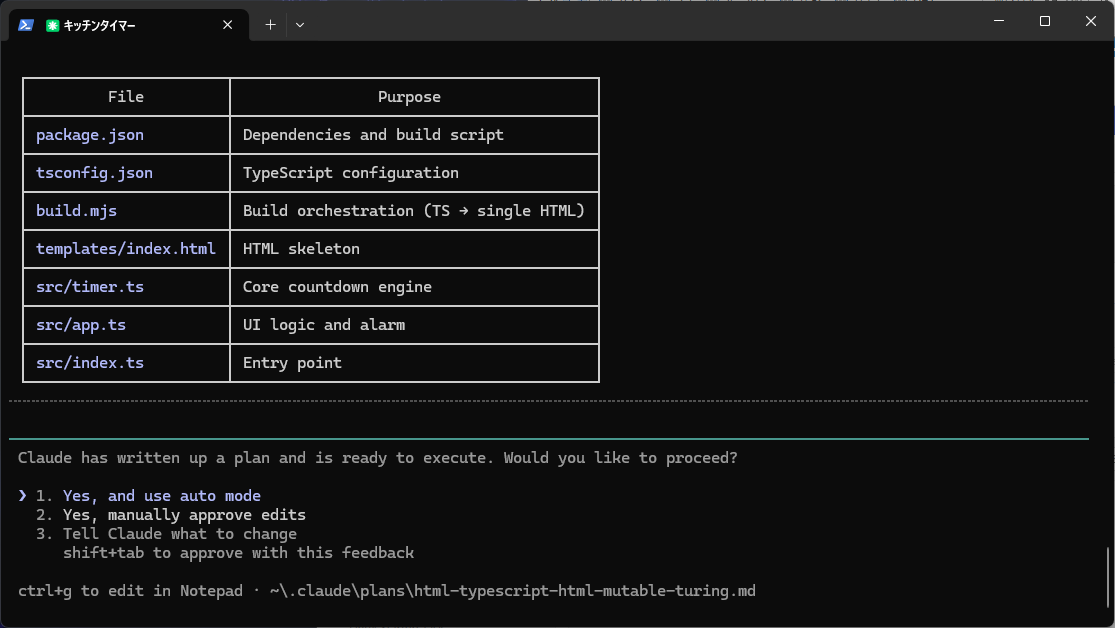
Task: Click src/index.ts file name
Action: click(90, 363)
